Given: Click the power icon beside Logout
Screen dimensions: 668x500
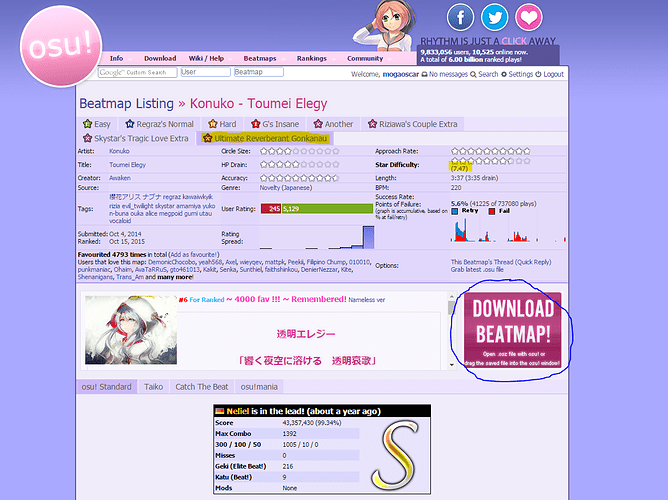Looking at the screenshot, I should tap(538, 74).
